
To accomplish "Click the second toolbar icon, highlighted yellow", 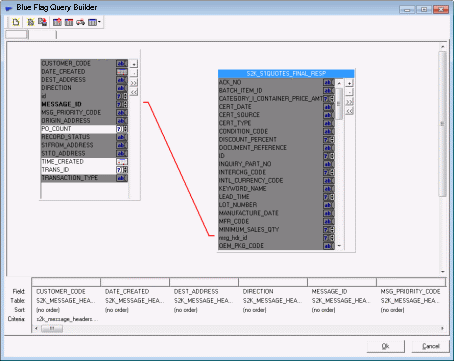I will click(30, 22).
